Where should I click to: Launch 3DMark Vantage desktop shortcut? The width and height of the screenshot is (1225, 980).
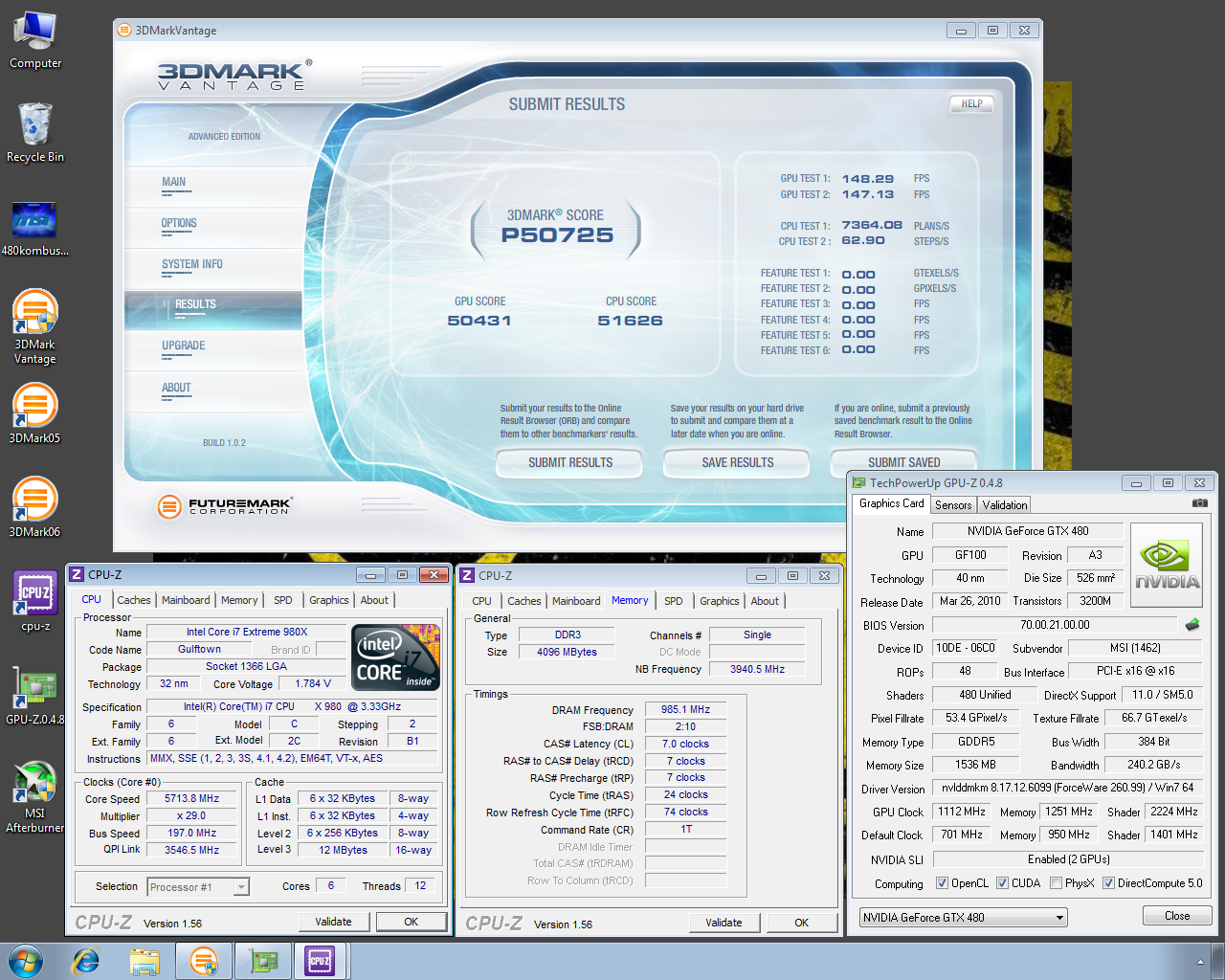[35, 327]
